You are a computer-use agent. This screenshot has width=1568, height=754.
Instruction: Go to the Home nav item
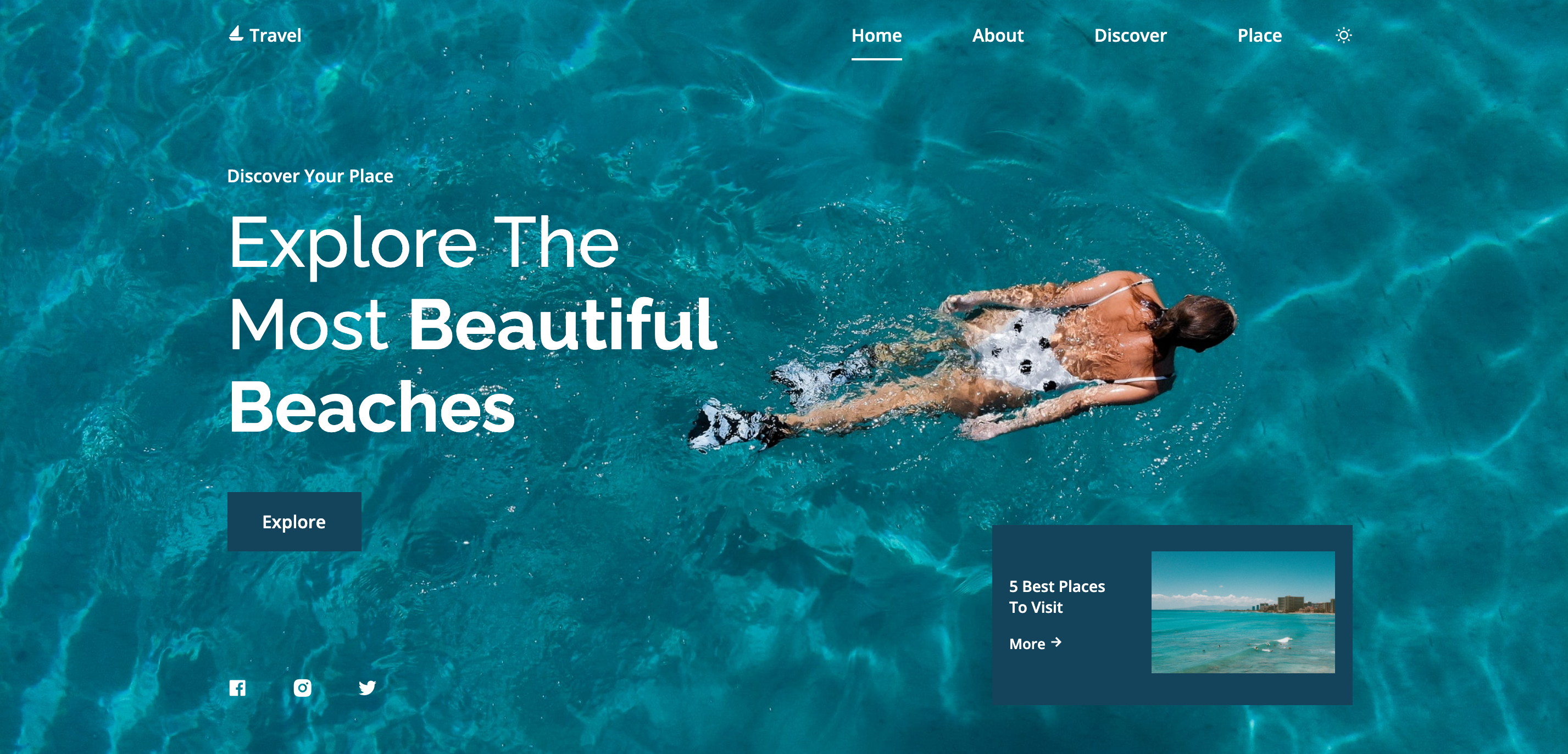[876, 35]
